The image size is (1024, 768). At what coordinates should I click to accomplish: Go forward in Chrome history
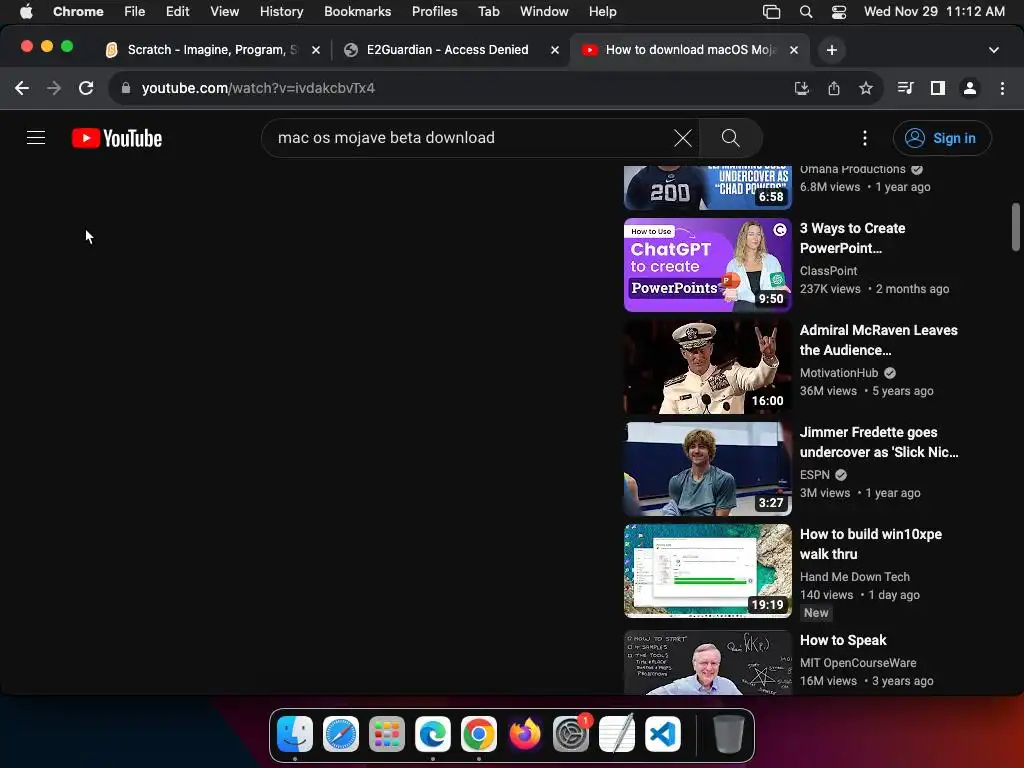tap(54, 88)
